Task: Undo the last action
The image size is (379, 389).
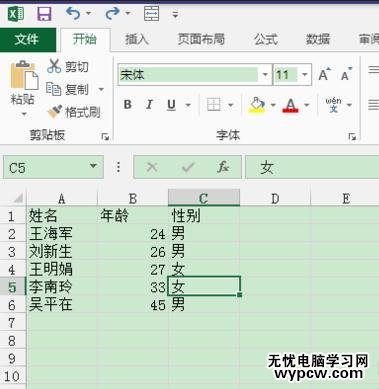Action: [73, 14]
